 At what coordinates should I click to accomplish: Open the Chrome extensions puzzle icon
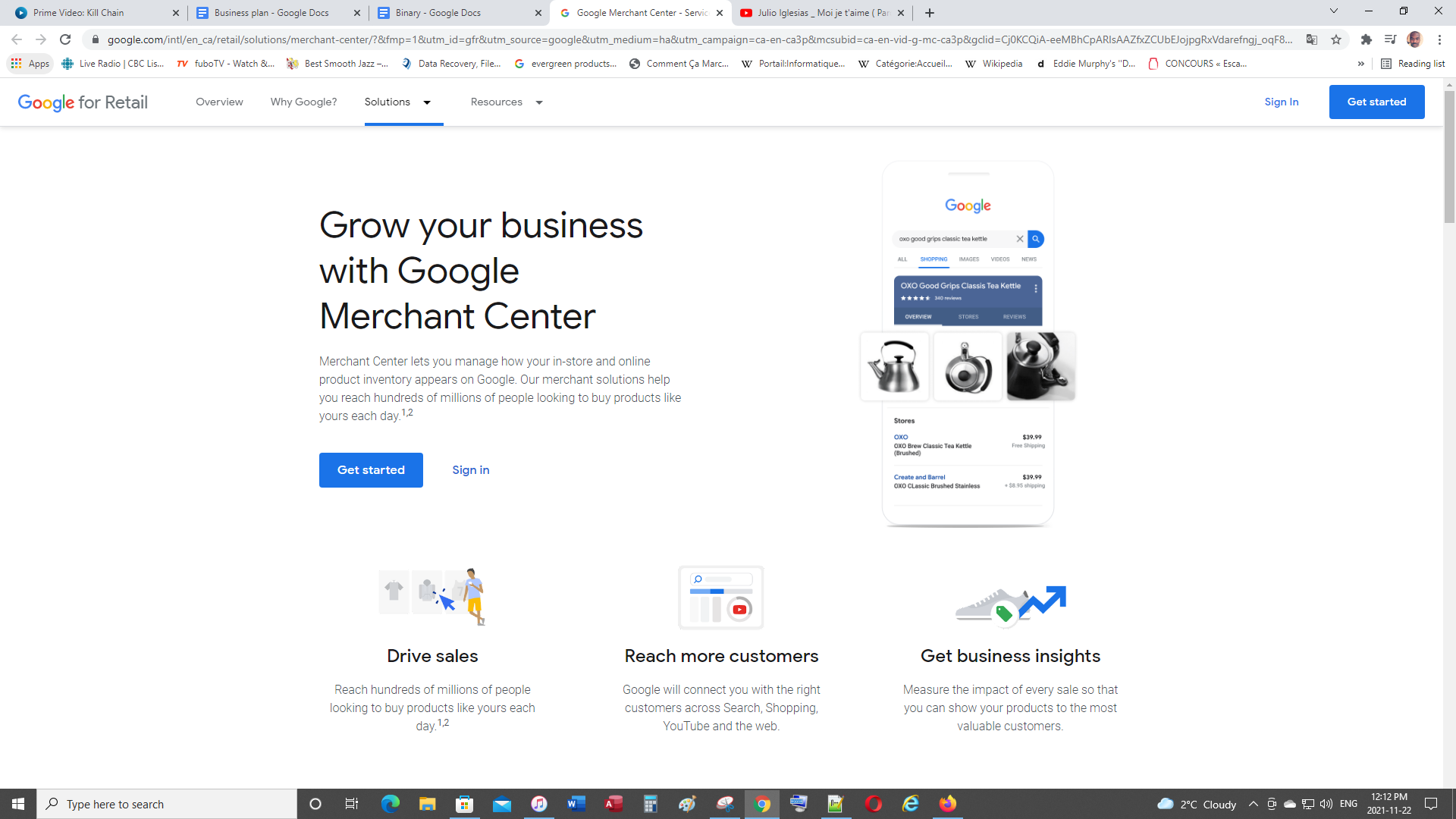point(1366,39)
